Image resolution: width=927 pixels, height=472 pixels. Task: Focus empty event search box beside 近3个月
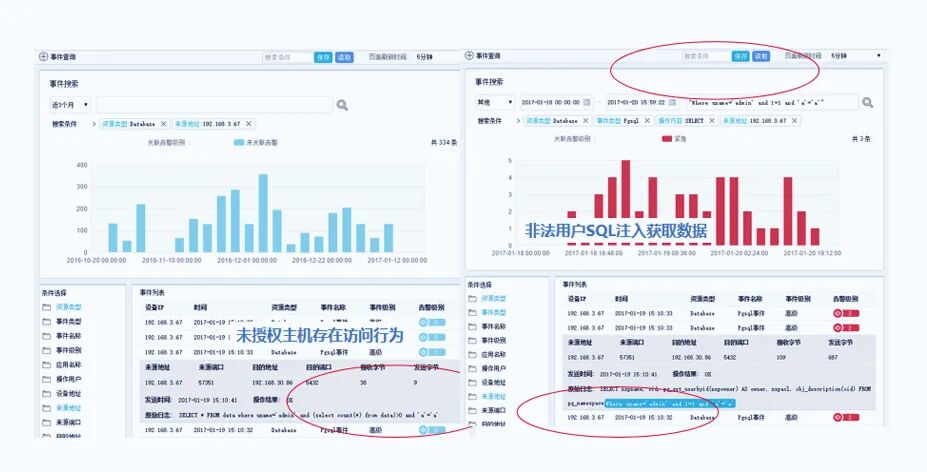point(215,105)
